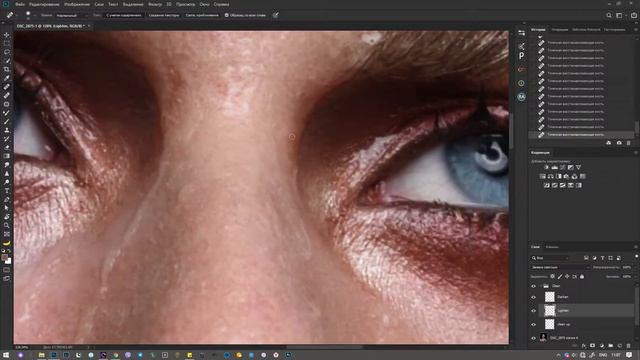
Task: Hide the Lighten layer
Action: pyautogui.click(x=533, y=311)
